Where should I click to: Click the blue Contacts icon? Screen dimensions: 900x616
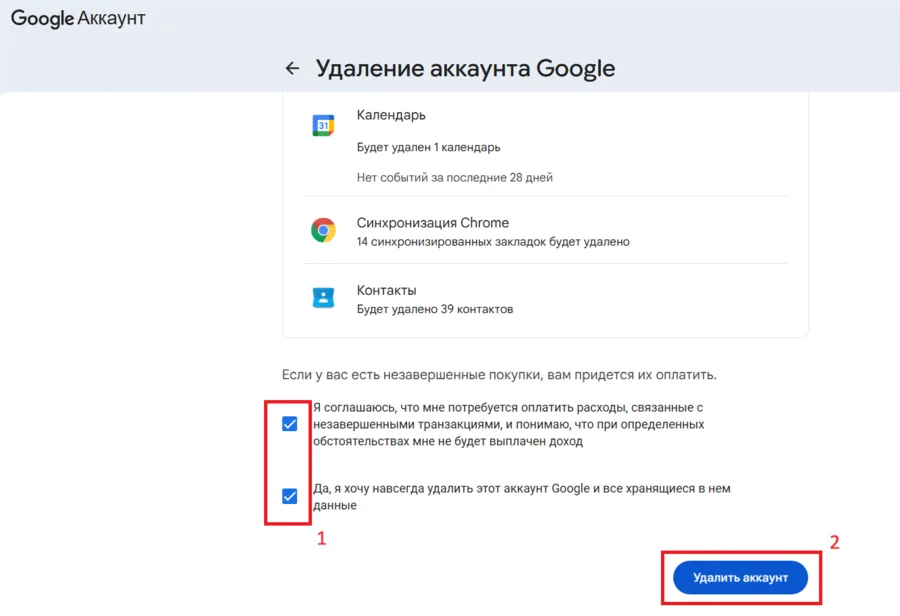[x=322, y=297]
